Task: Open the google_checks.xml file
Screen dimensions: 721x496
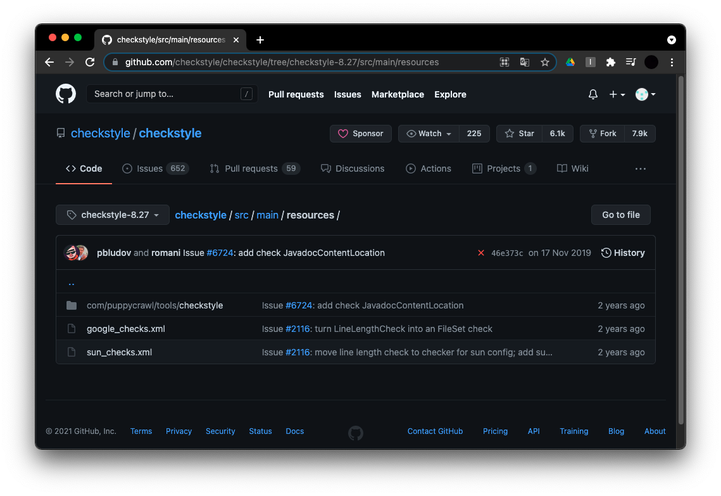Action: point(126,328)
